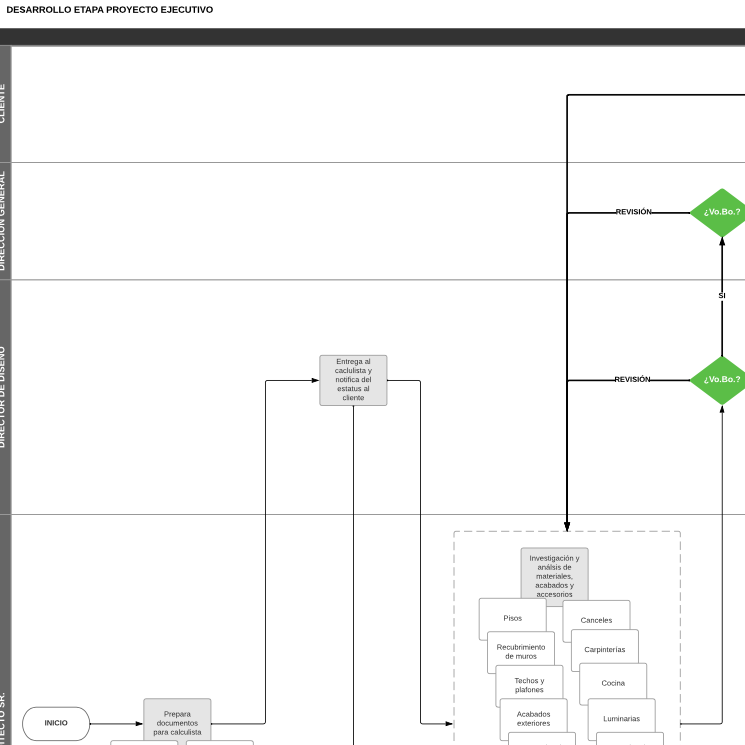
Task: Select the 'Prepara documentos para calculista' box
Action: 177,721
